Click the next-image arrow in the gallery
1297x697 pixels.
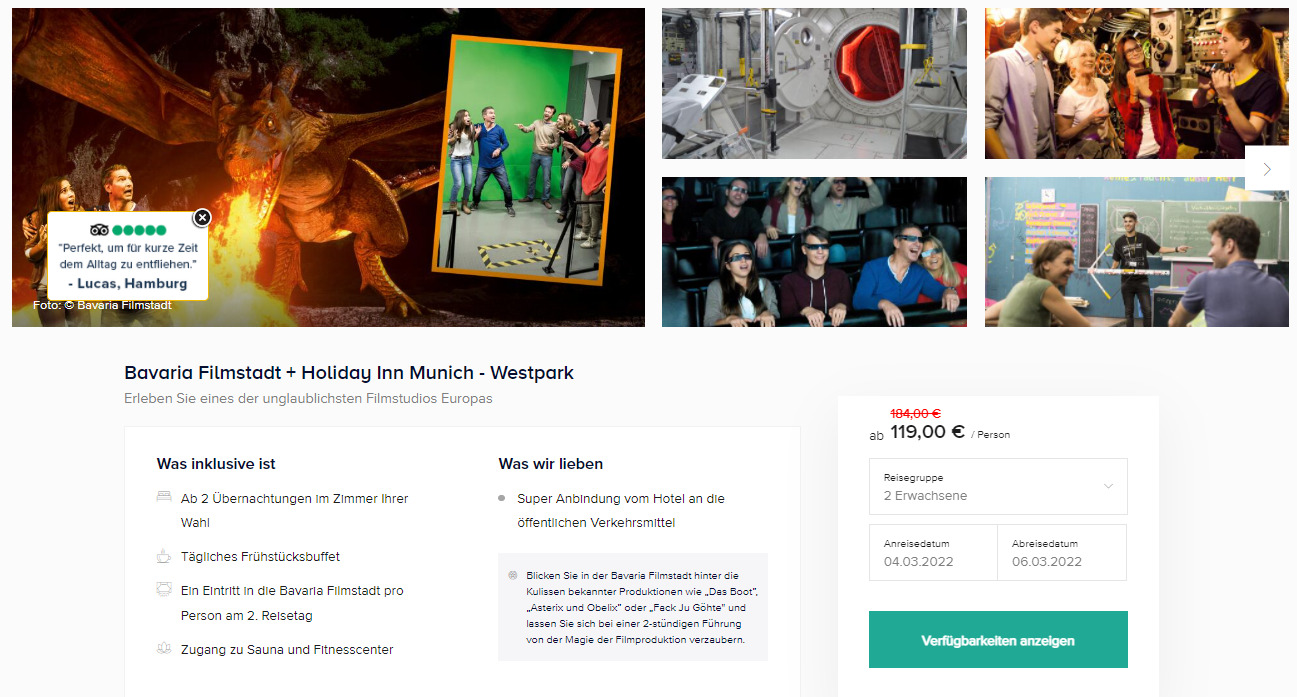tap(1267, 169)
